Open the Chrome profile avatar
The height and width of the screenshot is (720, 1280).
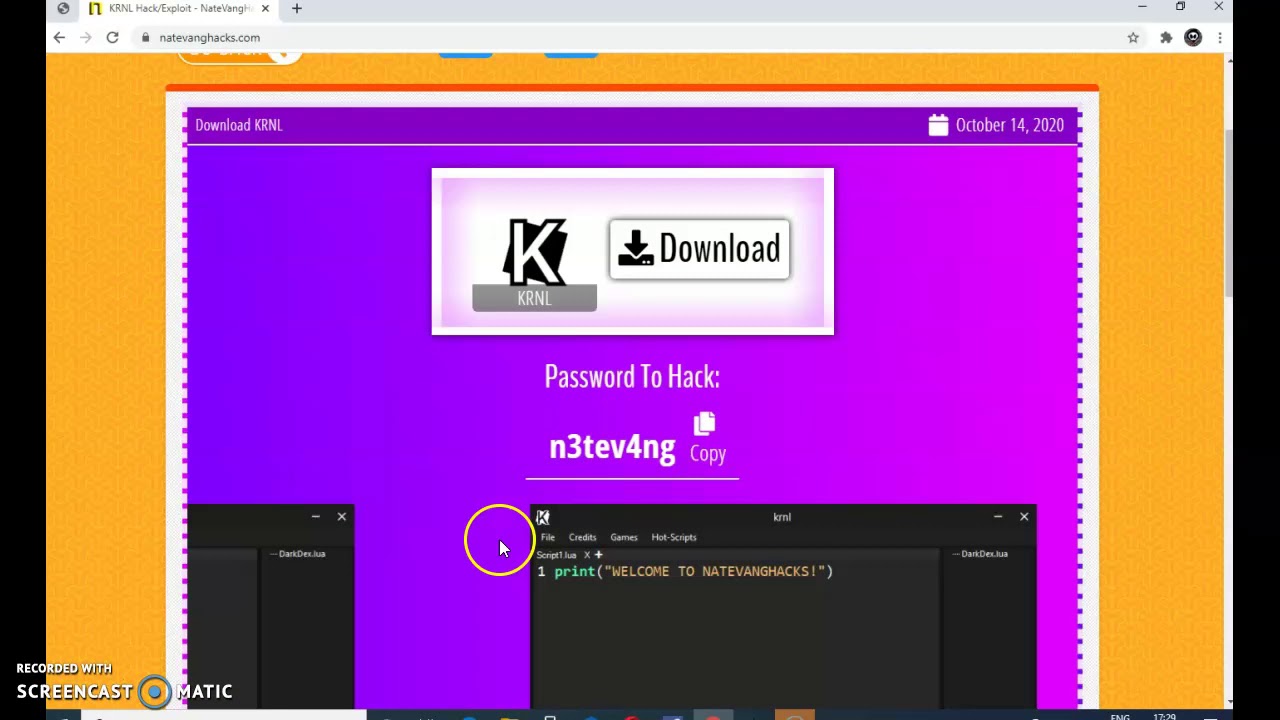tap(1193, 37)
